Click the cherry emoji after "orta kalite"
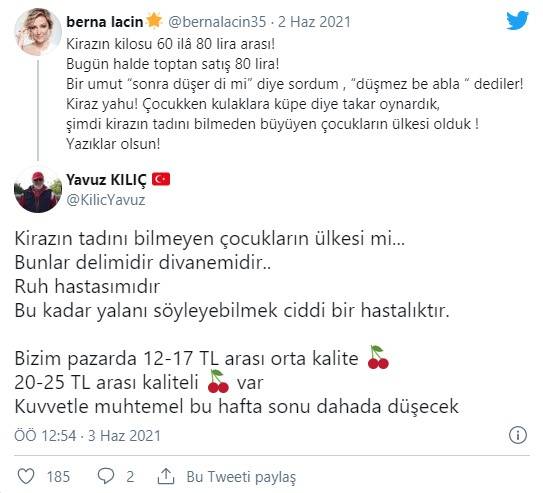 point(378,357)
